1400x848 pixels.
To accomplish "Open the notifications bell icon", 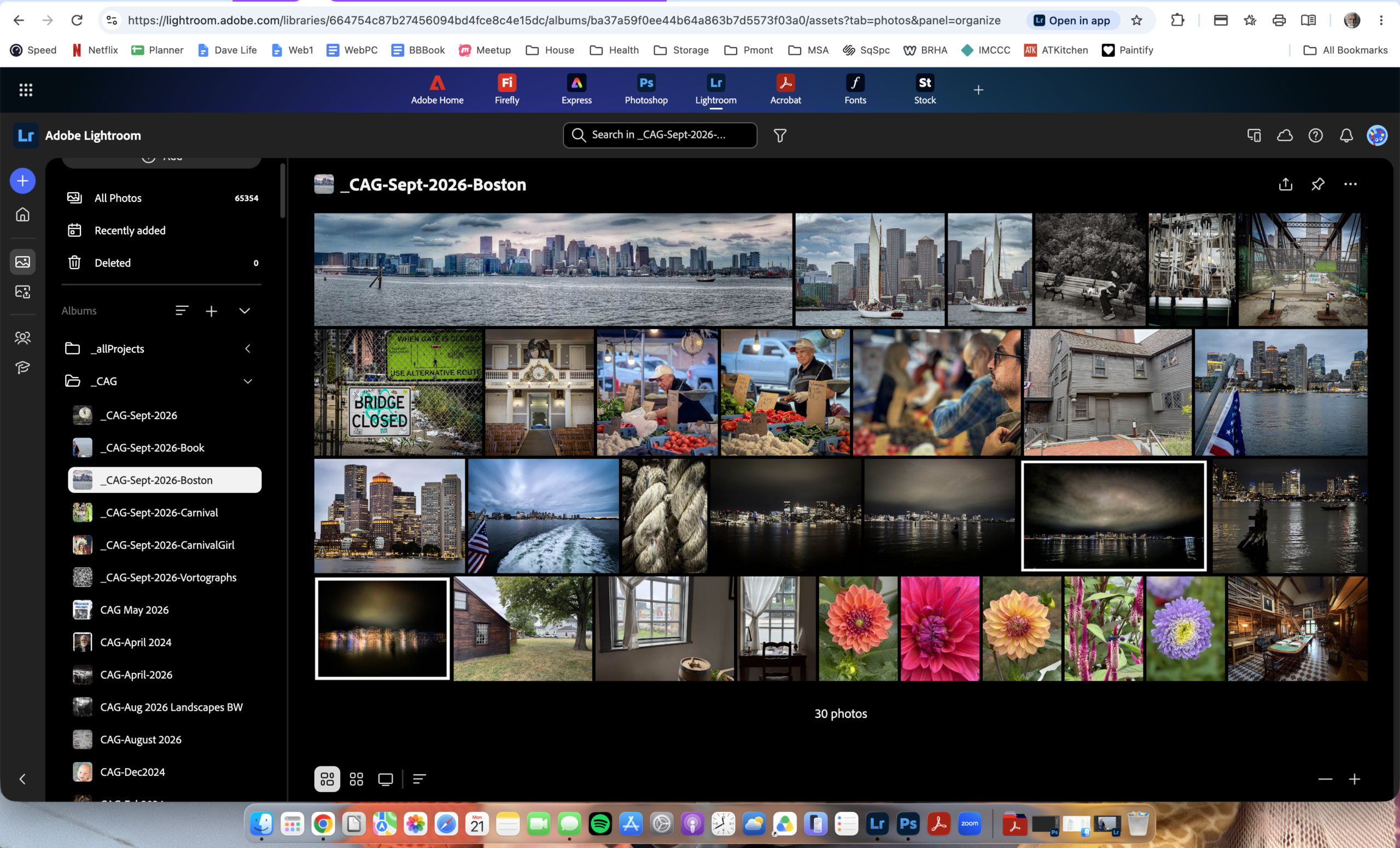I will 1346,135.
